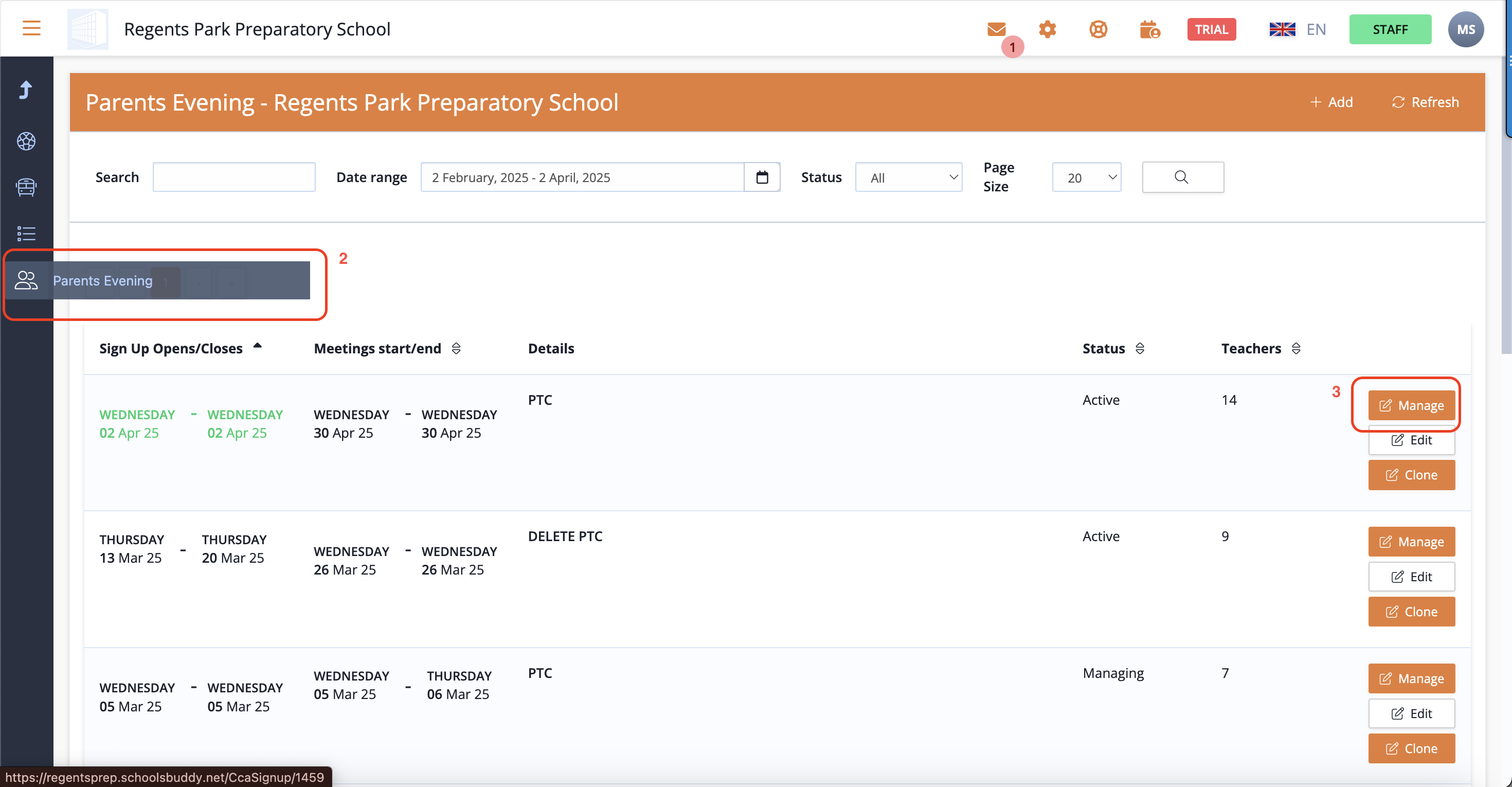Image resolution: width=1512 pixels, height=787 pixels.
Task: Open the settings gear icon
Action: click(1047, 29)
